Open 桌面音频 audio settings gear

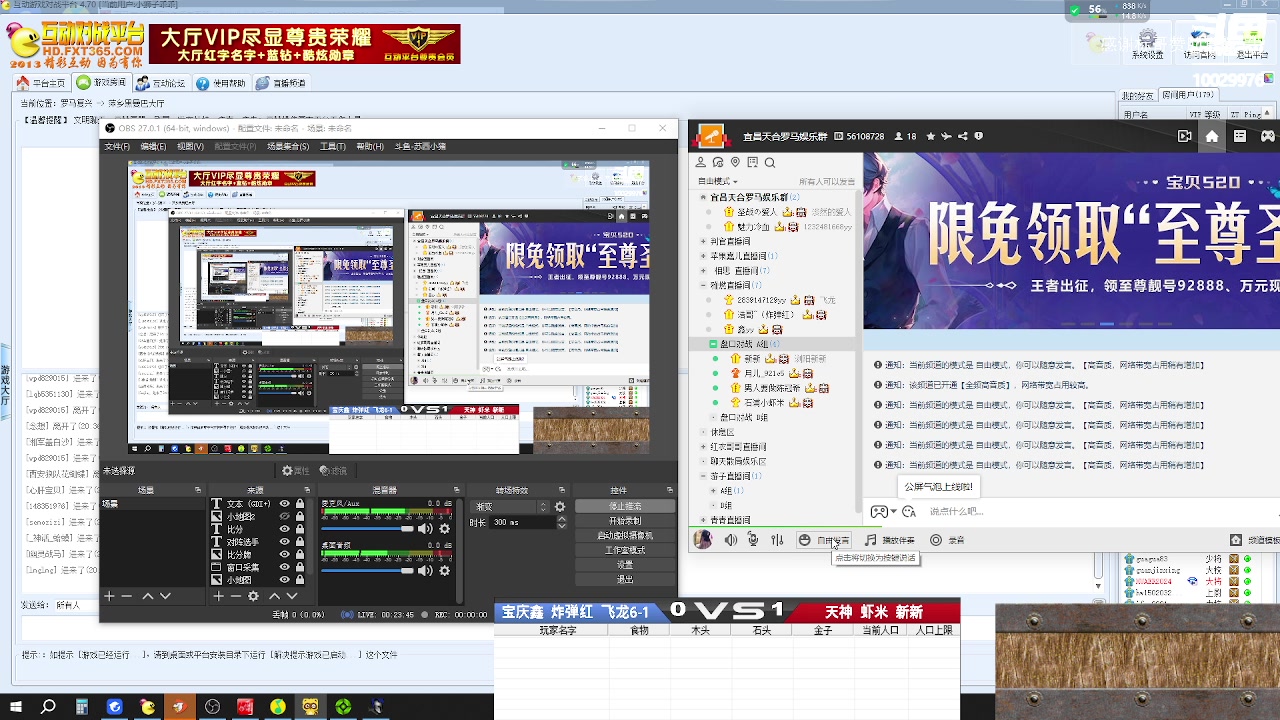click(445, 570)
